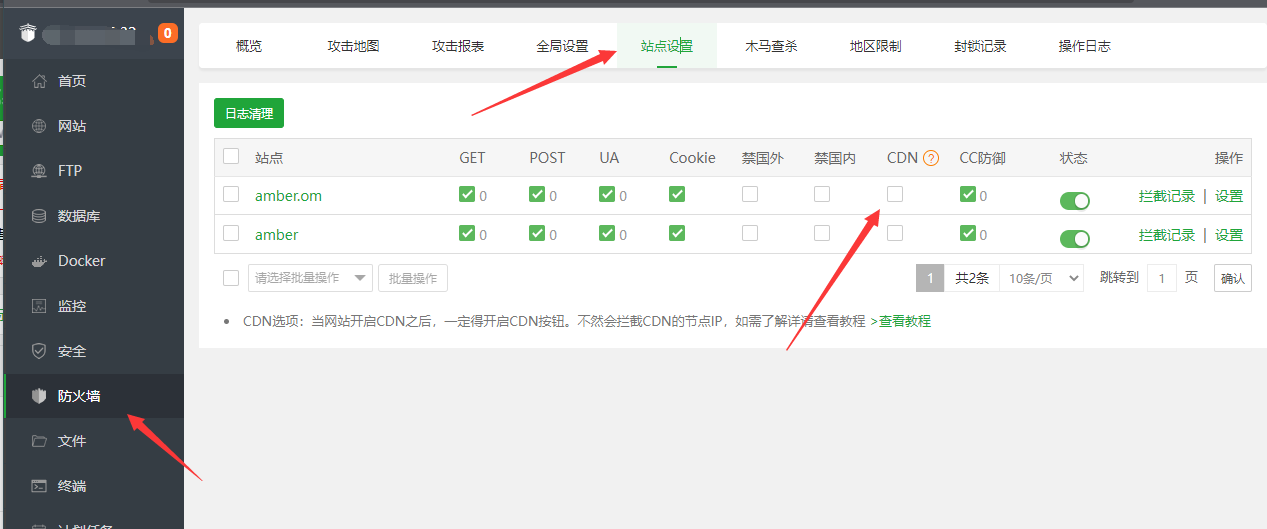Viewport: 1267px width, 529px height.
Task: Click the page 1 pagination button
Action: pyautogui.click(x=930, y=278)
